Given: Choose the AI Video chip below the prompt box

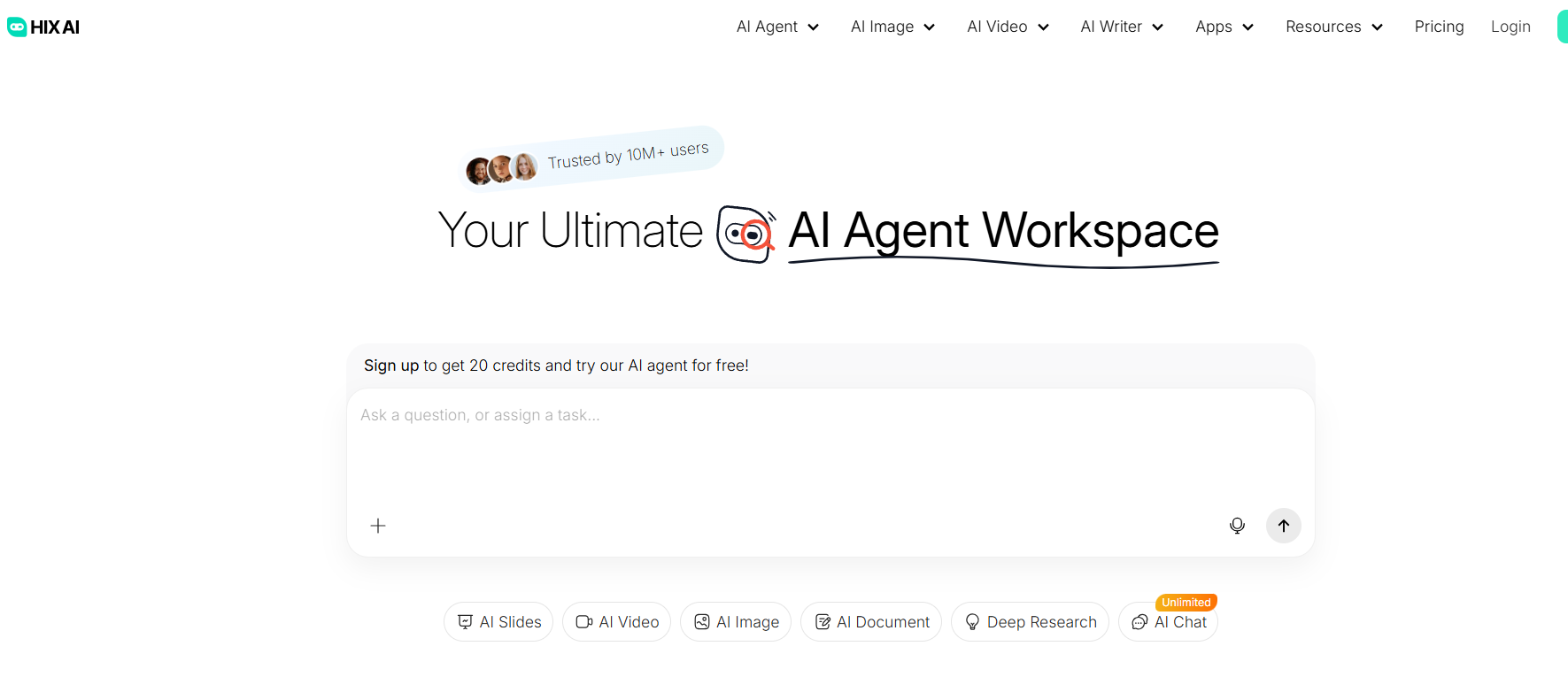Looking at the screenshot, I should pos(617,622).
